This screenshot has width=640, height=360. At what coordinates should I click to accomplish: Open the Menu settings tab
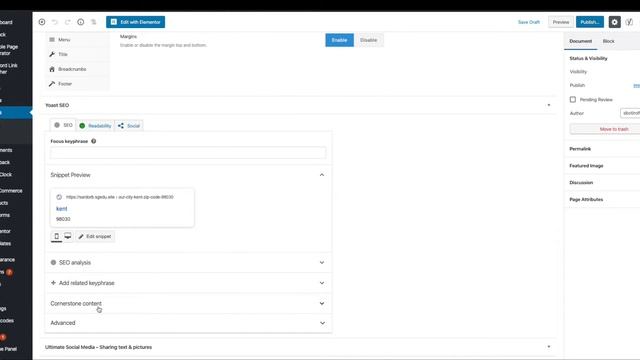(x=77, y=40)
